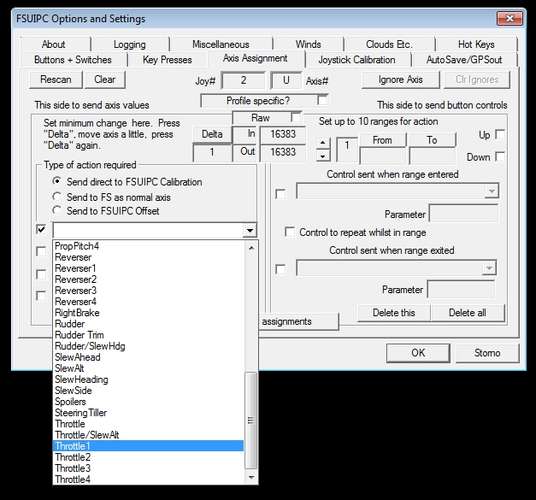Viewport: 536px width, 500px height.
Task: Toggle the Profile specific checkbox
Action: [322, 100]
